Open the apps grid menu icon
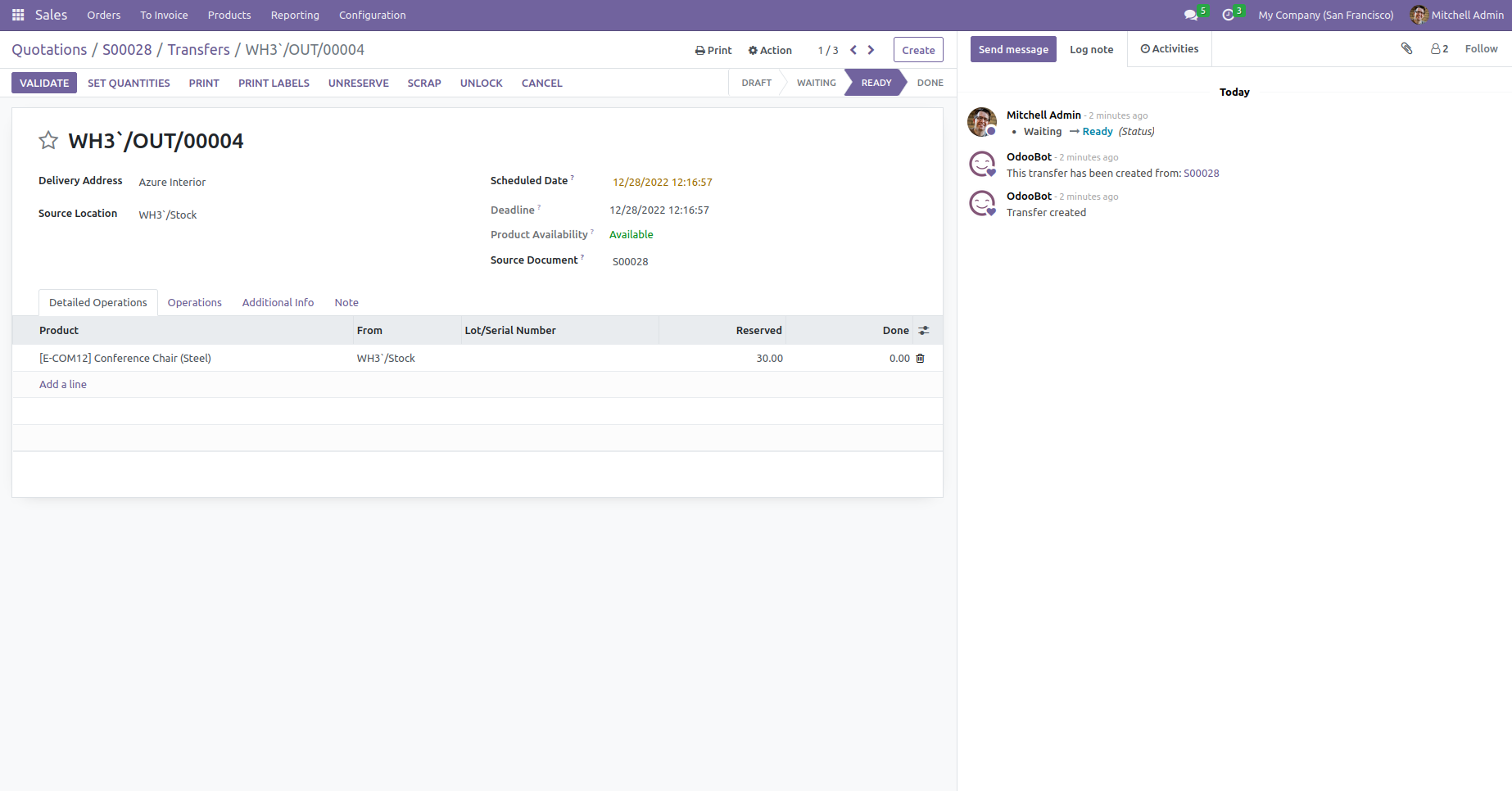This screenshot has width=1512, height=791. (x=18, y=15)
